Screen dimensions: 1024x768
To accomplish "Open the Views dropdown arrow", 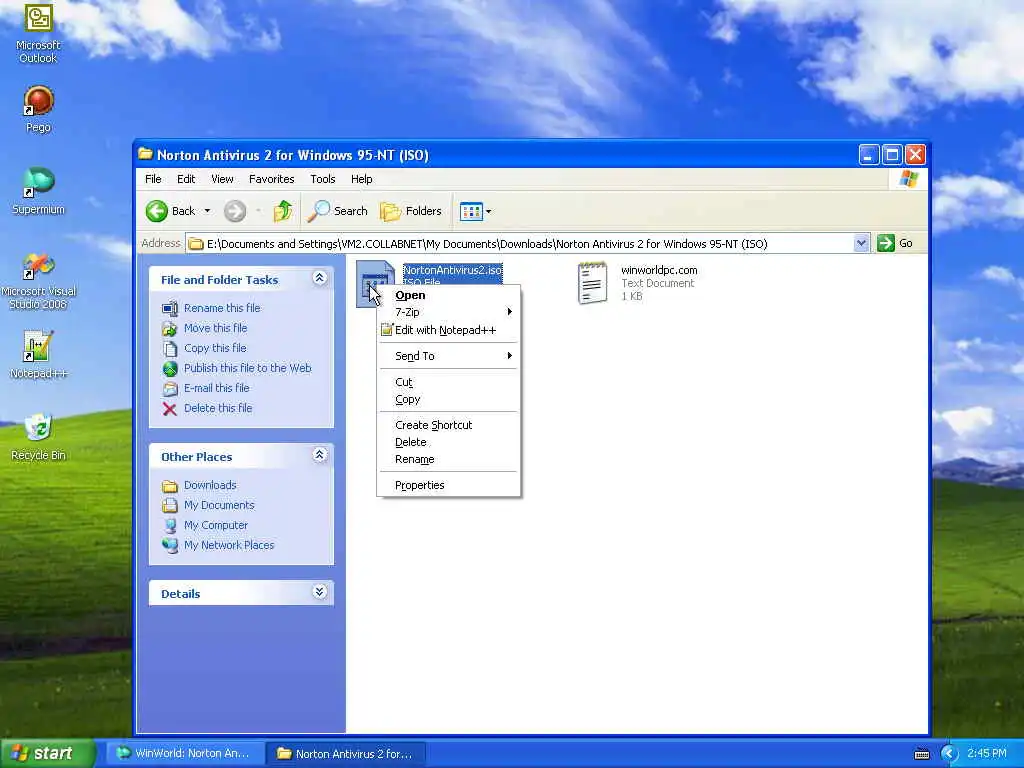I will (x=488, y=211).
